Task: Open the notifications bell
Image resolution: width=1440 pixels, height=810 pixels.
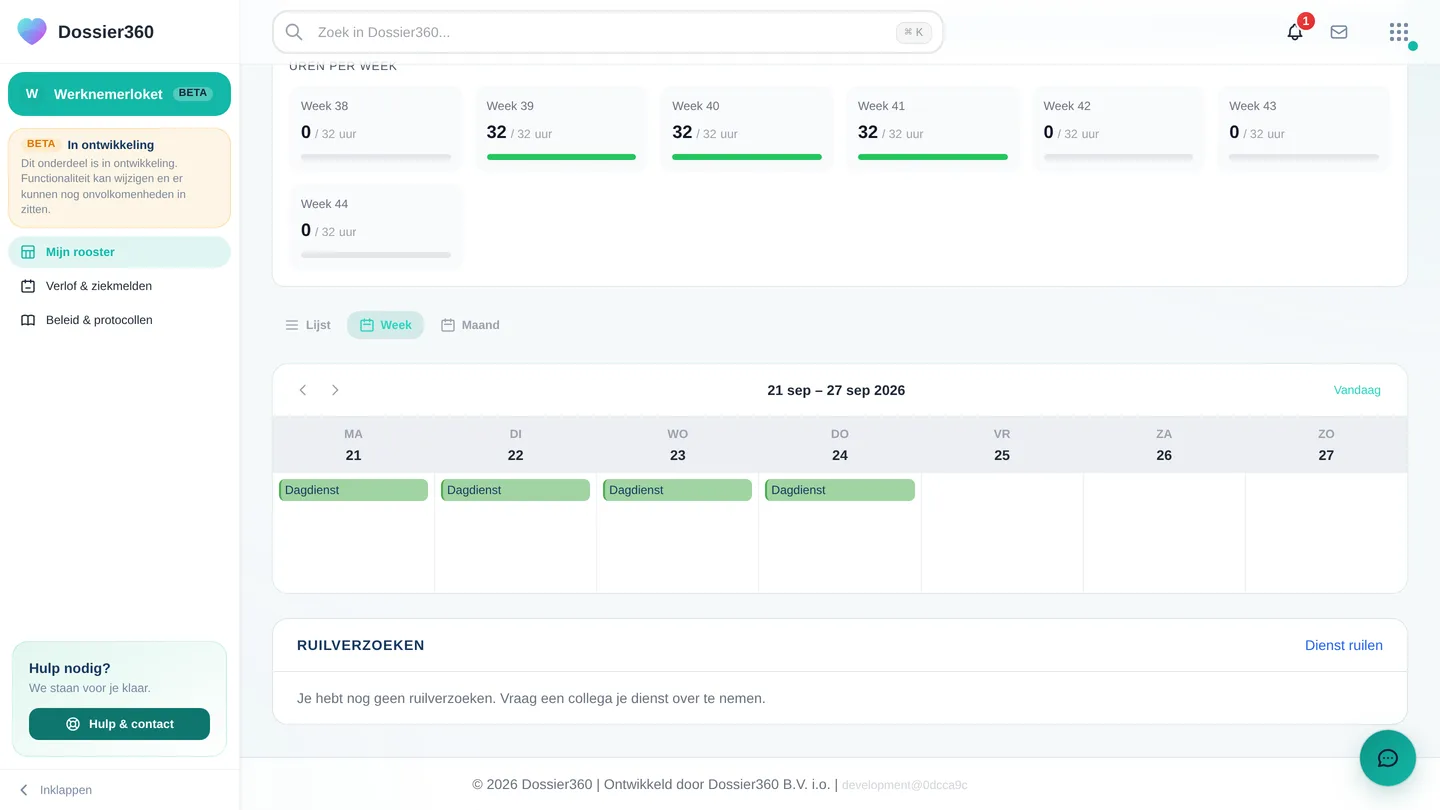Action: coord(1295,32)
